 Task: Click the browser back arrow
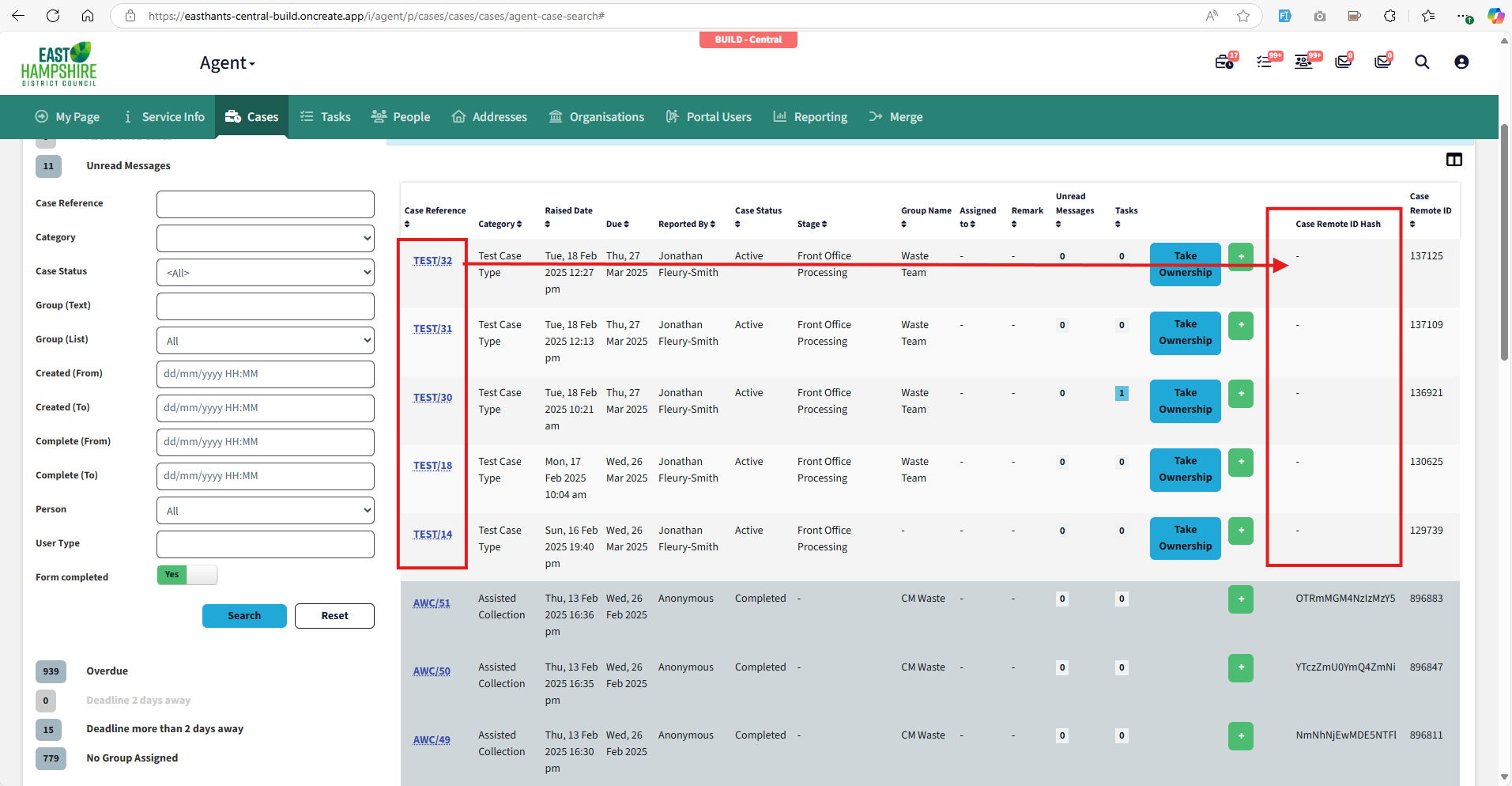tap(18, 16)
